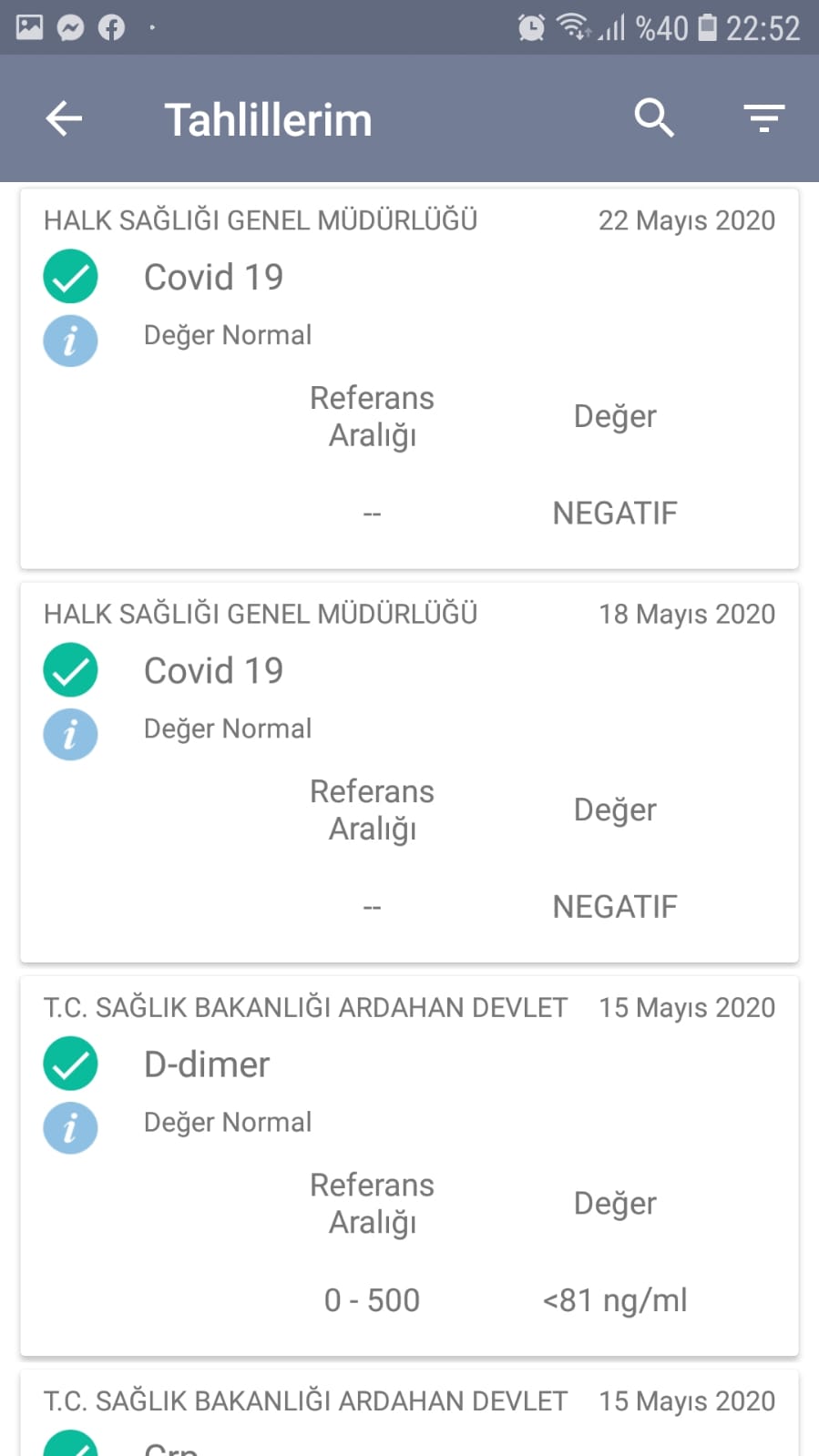This screenshot has height=1456, width=819.
Task: Tap the 0 - 500 reference range
Action: tap(372, 1300)
